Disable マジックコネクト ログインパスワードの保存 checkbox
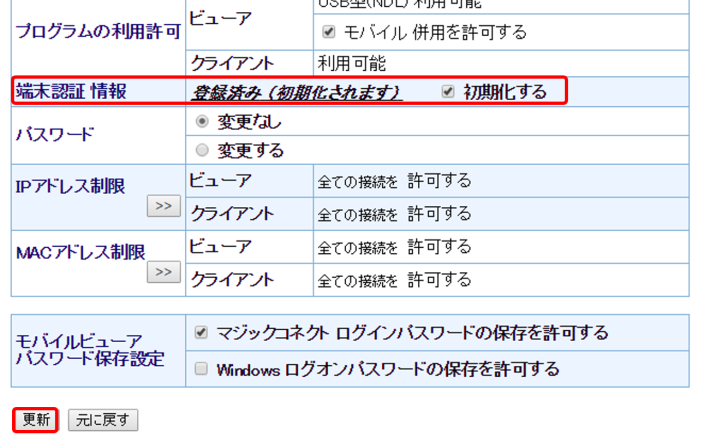 (x=201, y=332)
